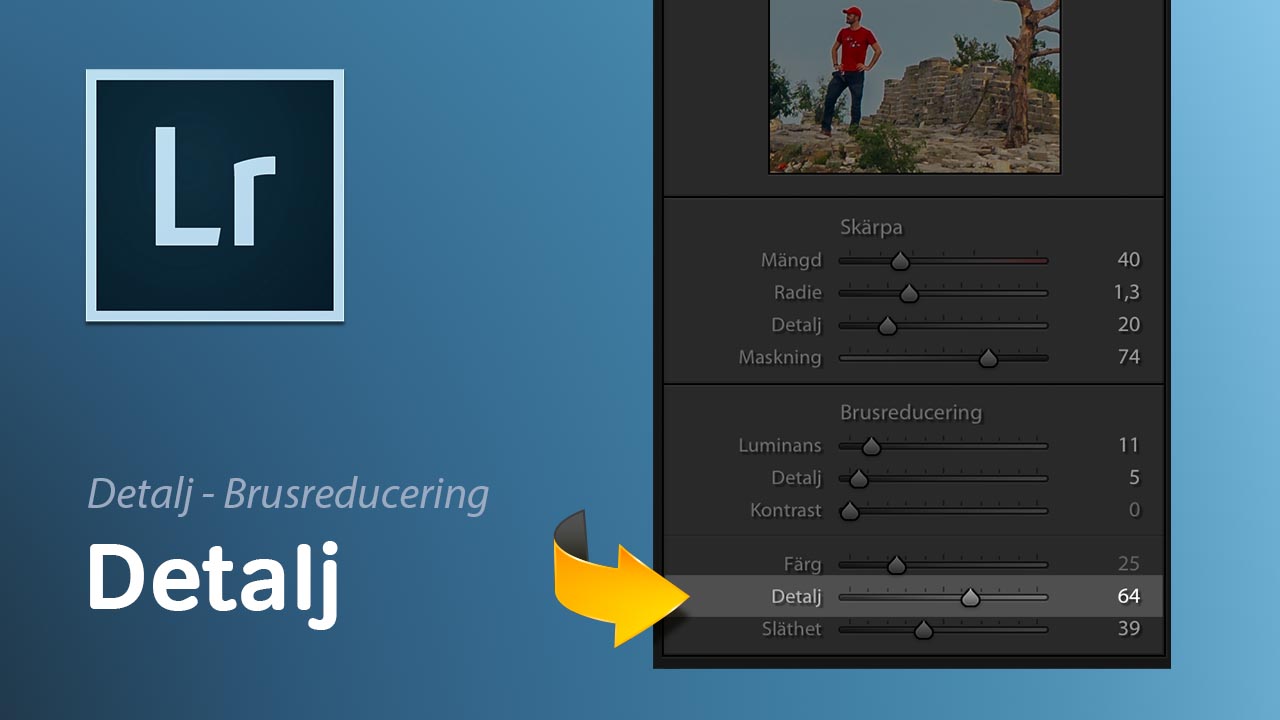Click the Brusreducering section heading
This screenshot has height=720, width=1280.
[911, 412]
